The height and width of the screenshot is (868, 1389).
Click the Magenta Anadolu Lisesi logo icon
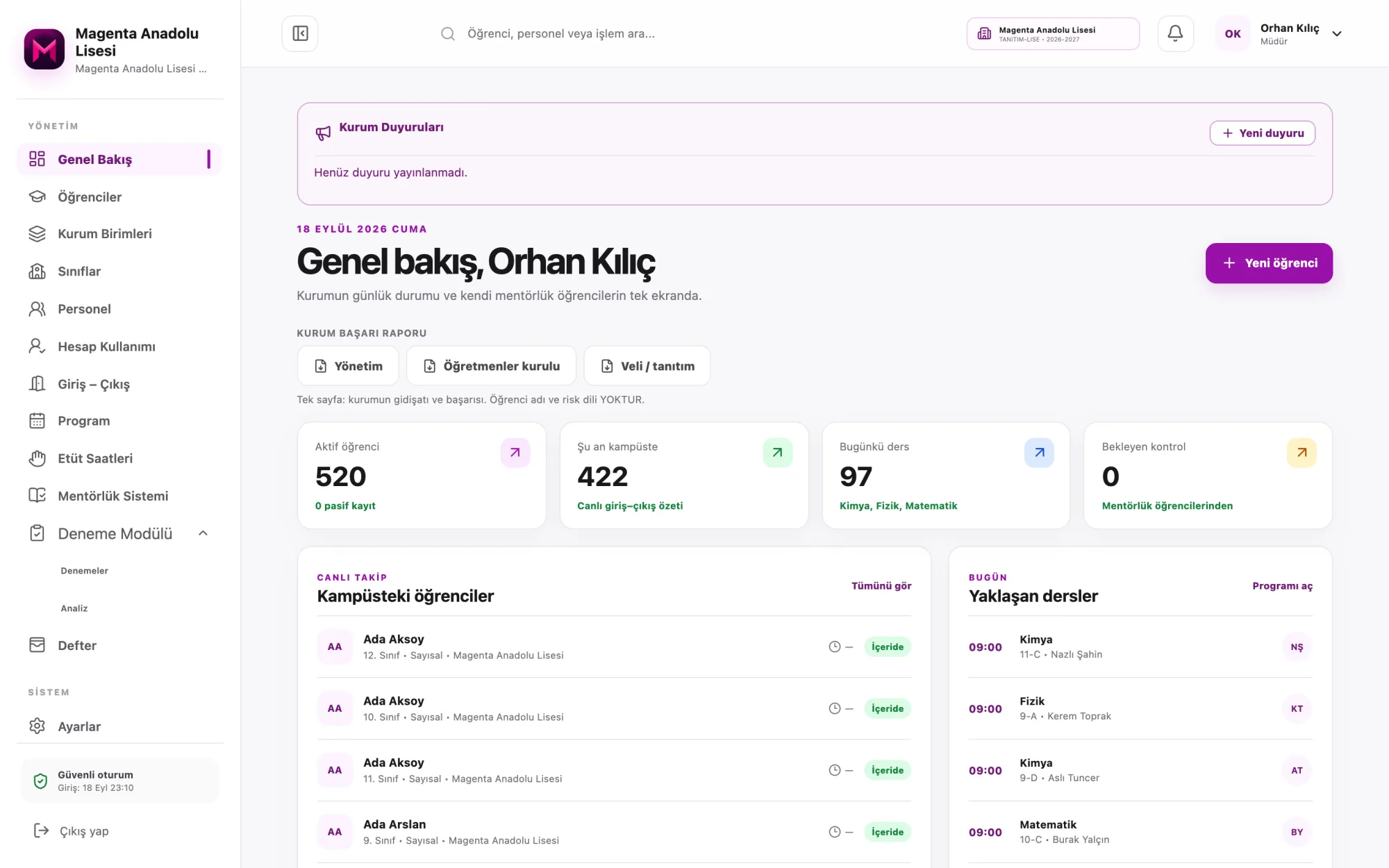[x=44, y=49]
